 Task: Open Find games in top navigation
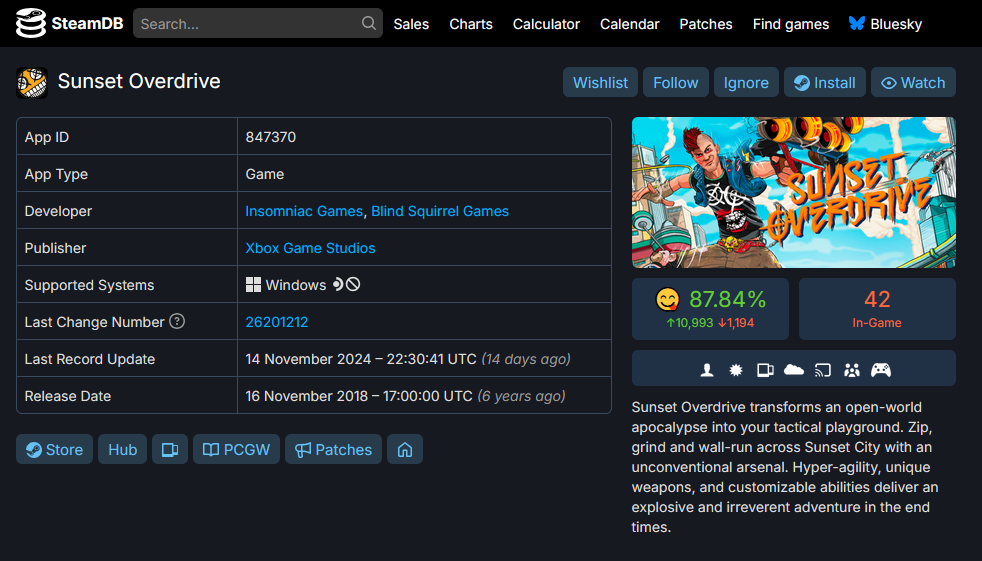coord(791,24)
